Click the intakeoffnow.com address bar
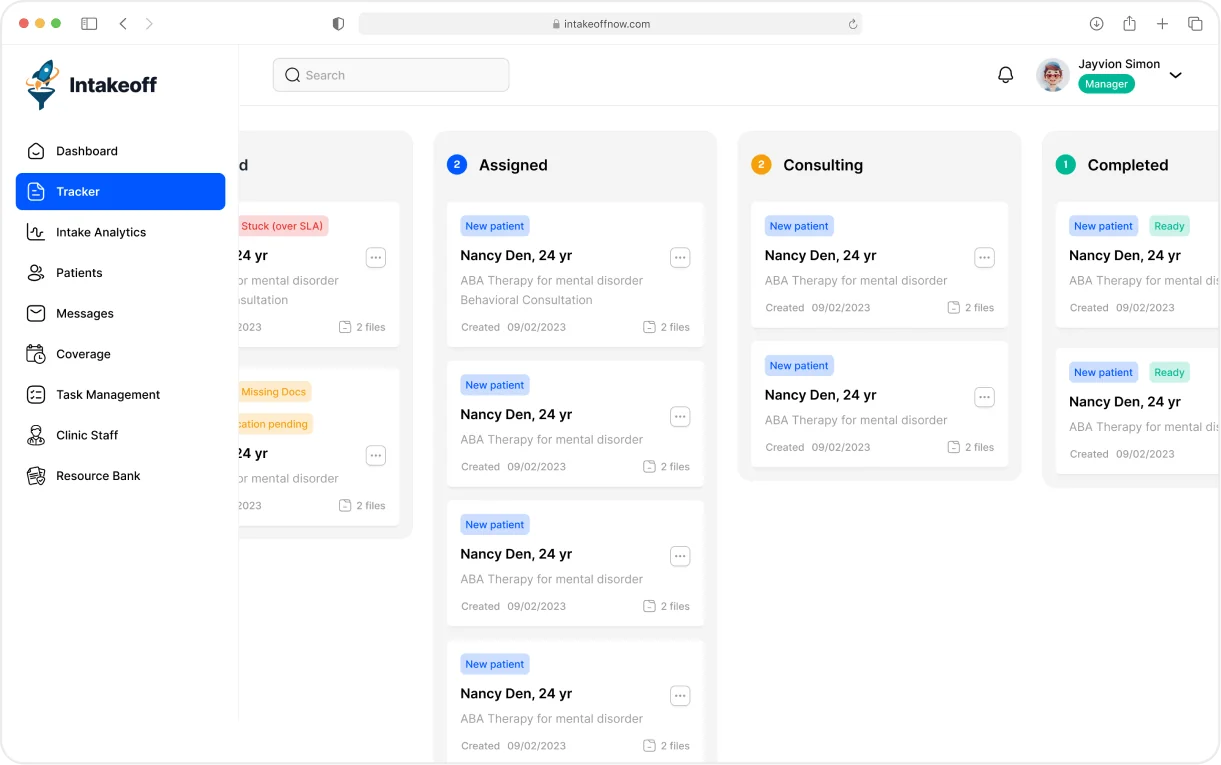 pyautogui.click(x=610, y=24)
